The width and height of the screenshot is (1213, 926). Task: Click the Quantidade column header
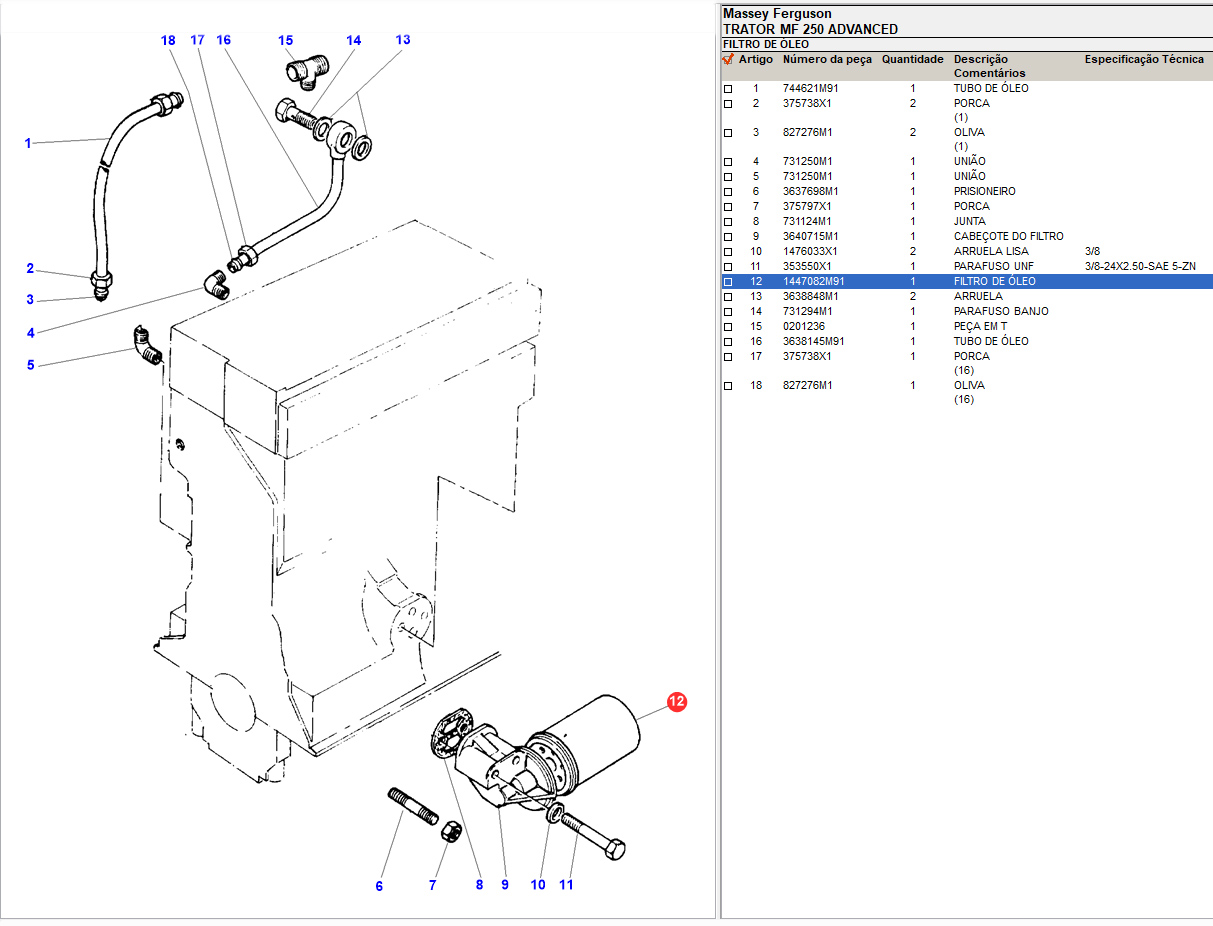click(912, 60)
